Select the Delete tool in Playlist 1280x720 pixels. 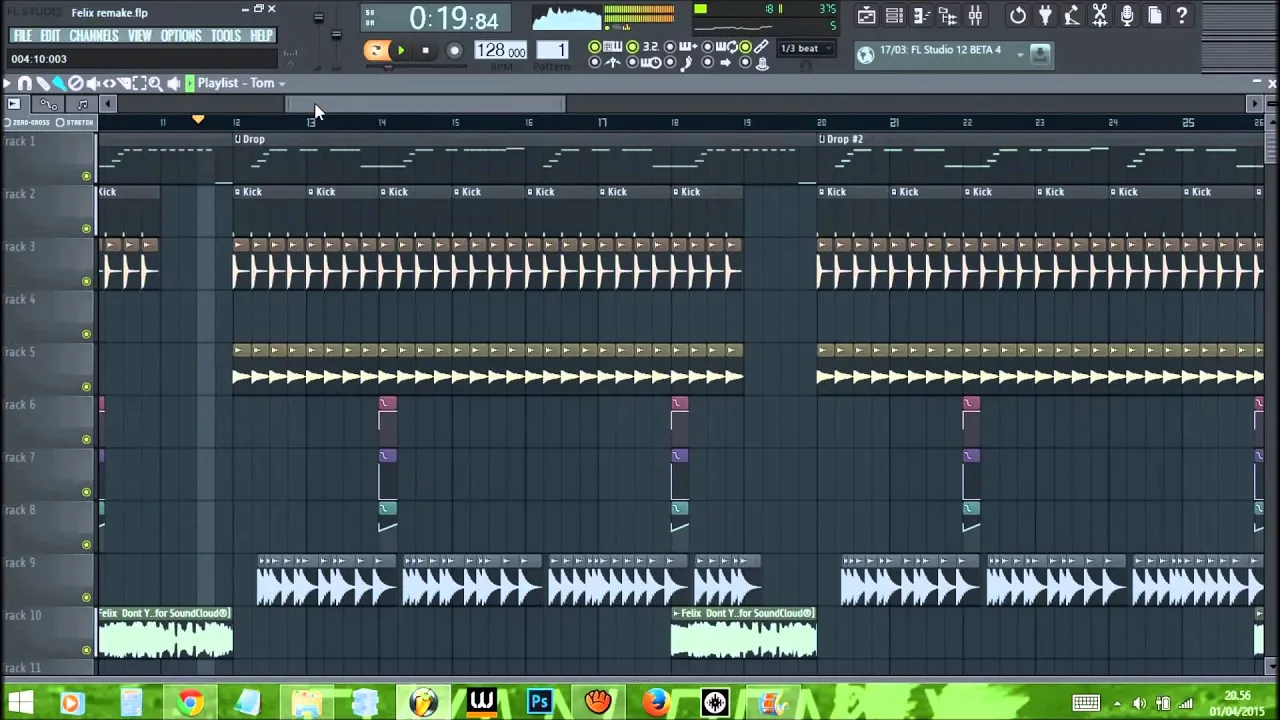[76, 84]
